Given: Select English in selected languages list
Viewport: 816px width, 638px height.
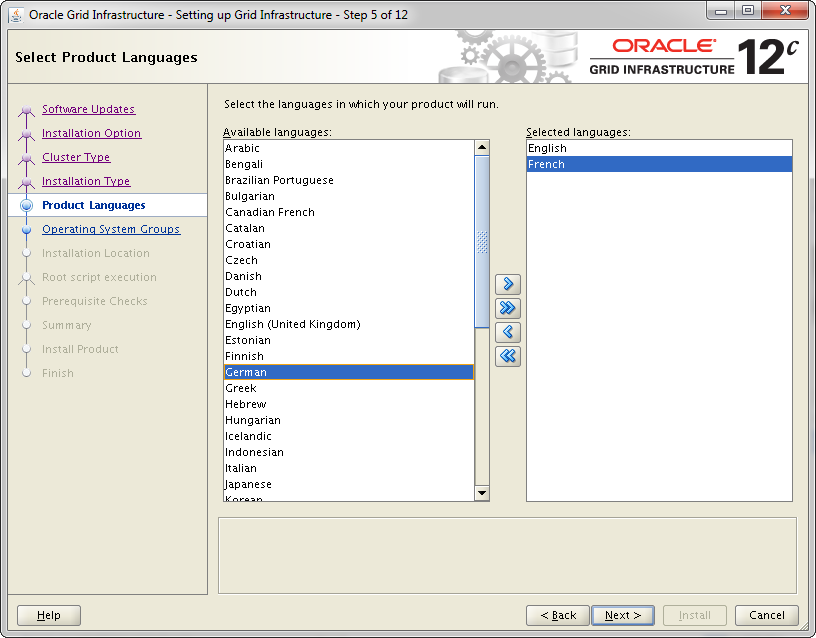Looking at the screenshot, I should [x=547, y=148].
